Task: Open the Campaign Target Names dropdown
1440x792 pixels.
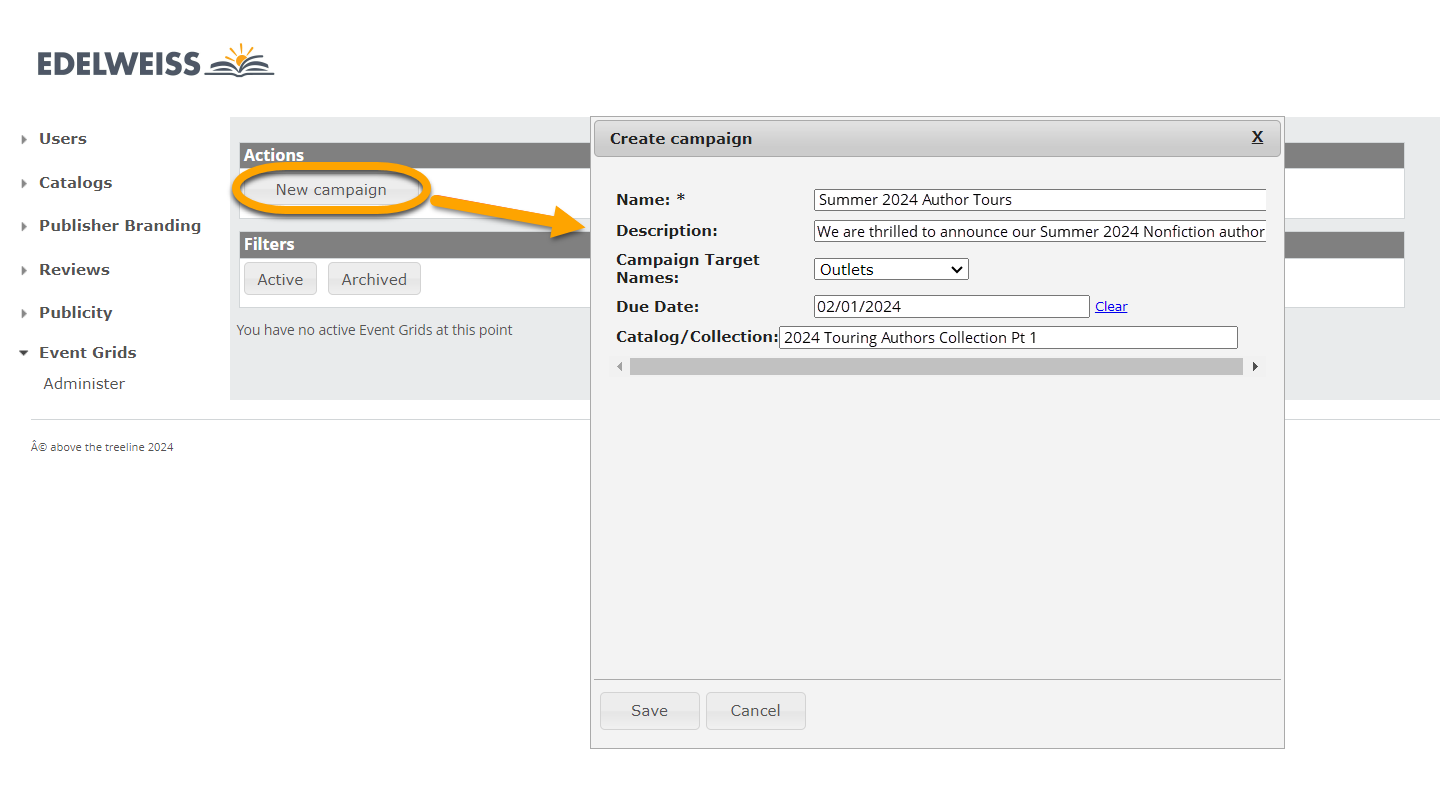Action: coord(892,269)
